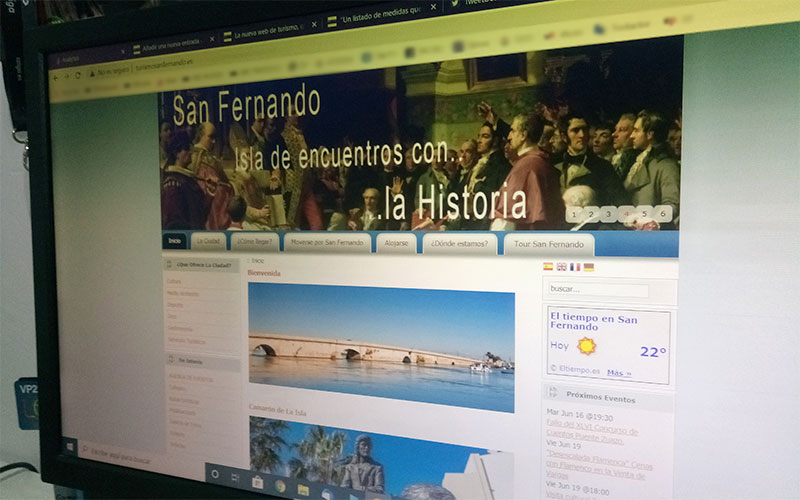This screenshot has height=500, width=800.
Task: Click the 'buscar...' search field
Action: coord(598,289)
